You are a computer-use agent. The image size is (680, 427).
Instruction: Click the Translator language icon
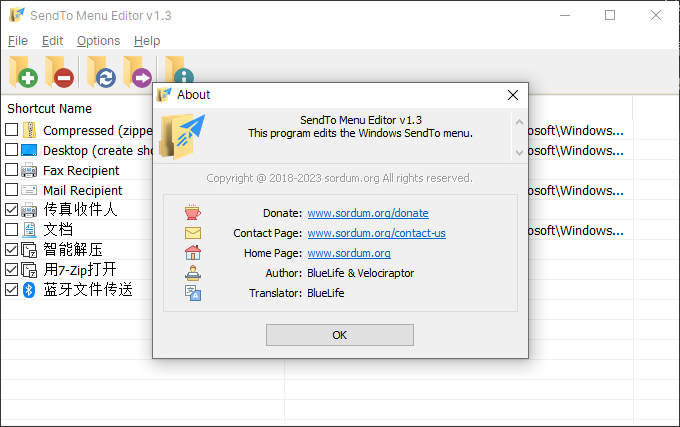tap(193, 293)
